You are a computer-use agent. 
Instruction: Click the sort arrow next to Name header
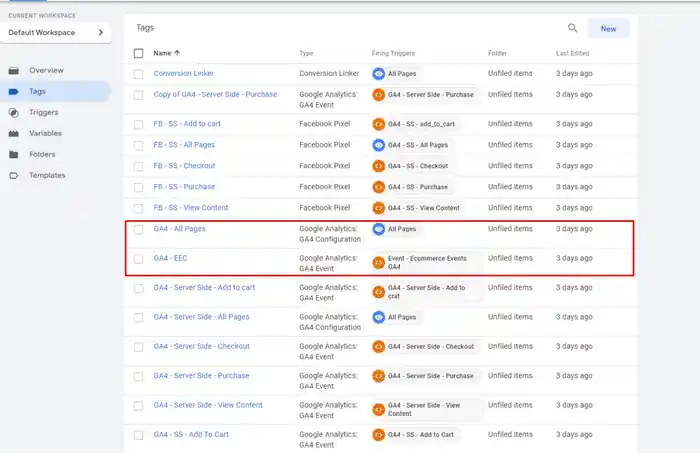[177, 53]
